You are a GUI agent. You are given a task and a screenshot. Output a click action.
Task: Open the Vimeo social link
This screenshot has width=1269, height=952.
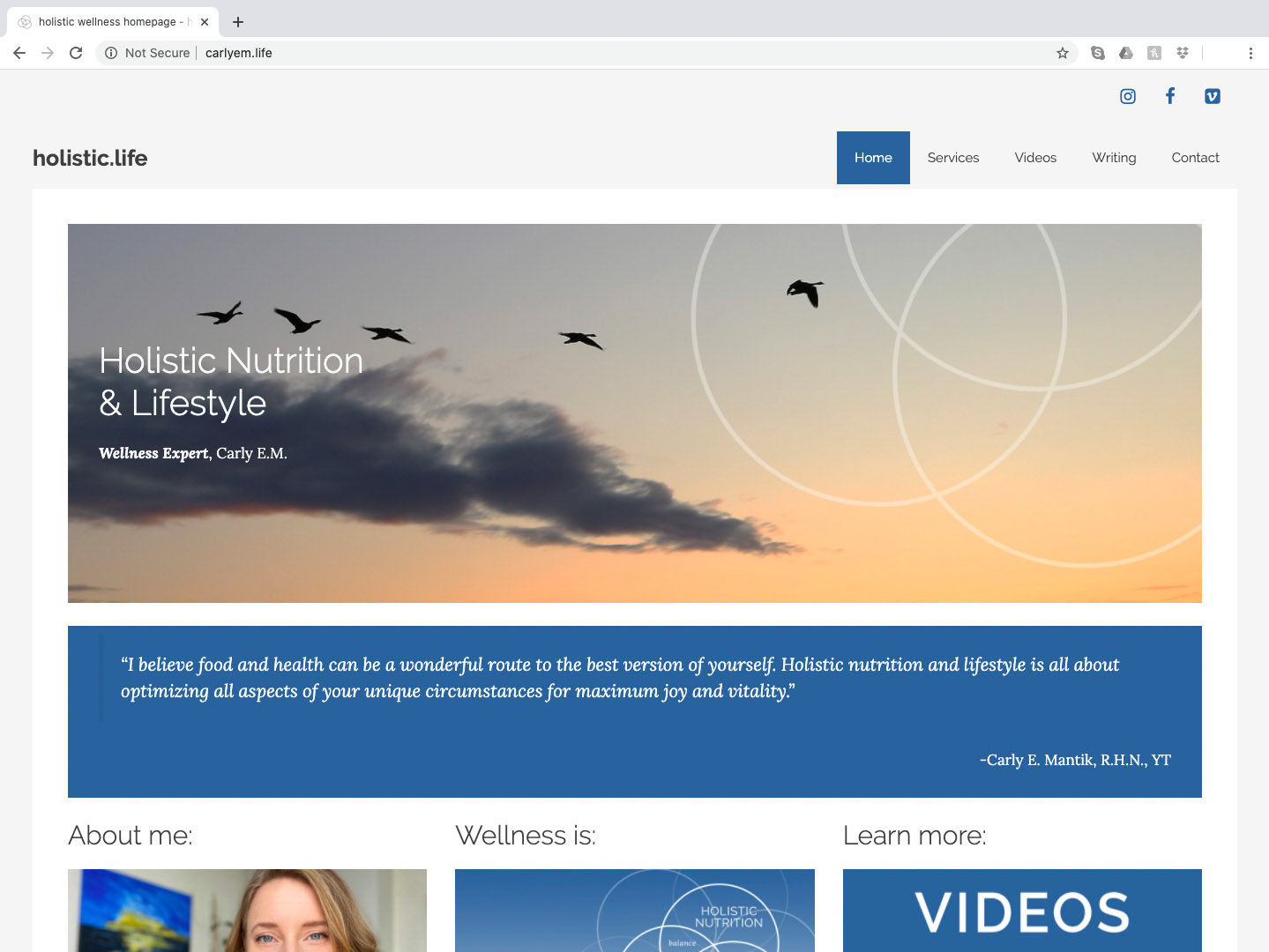pos(1213,96)
